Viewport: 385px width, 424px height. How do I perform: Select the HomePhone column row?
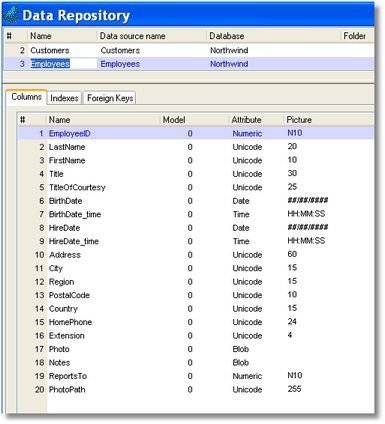coord(196,322)
